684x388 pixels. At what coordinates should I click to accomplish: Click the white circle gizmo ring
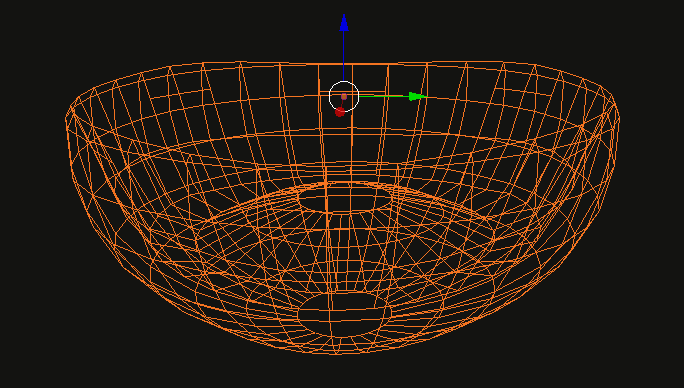click(x=344, y=96)
